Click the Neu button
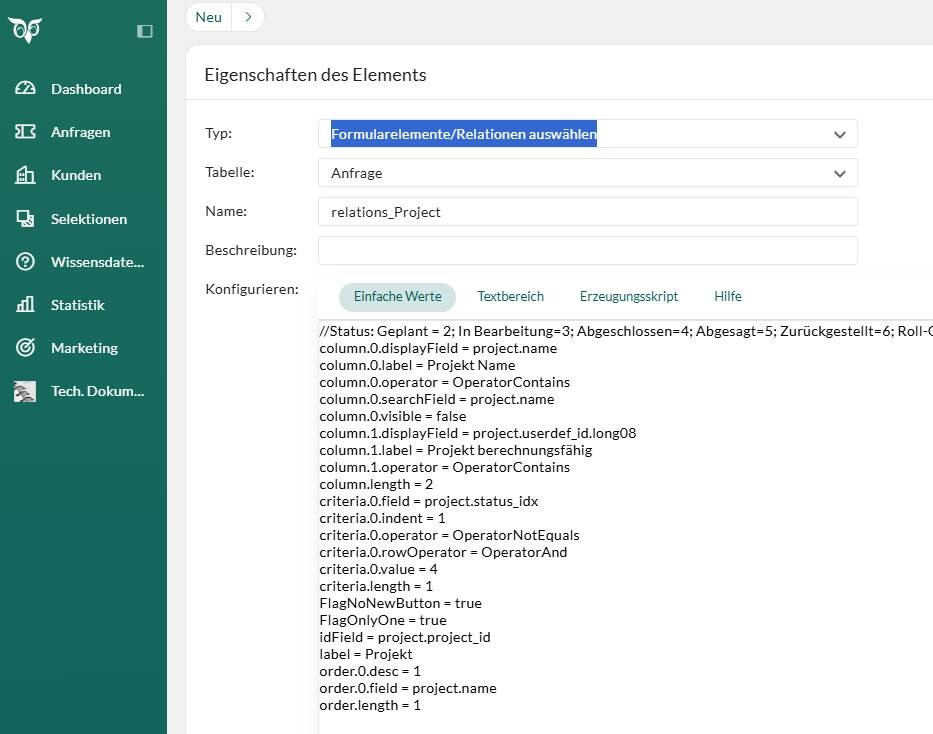 pyautogui.click(x=208, y=17)
